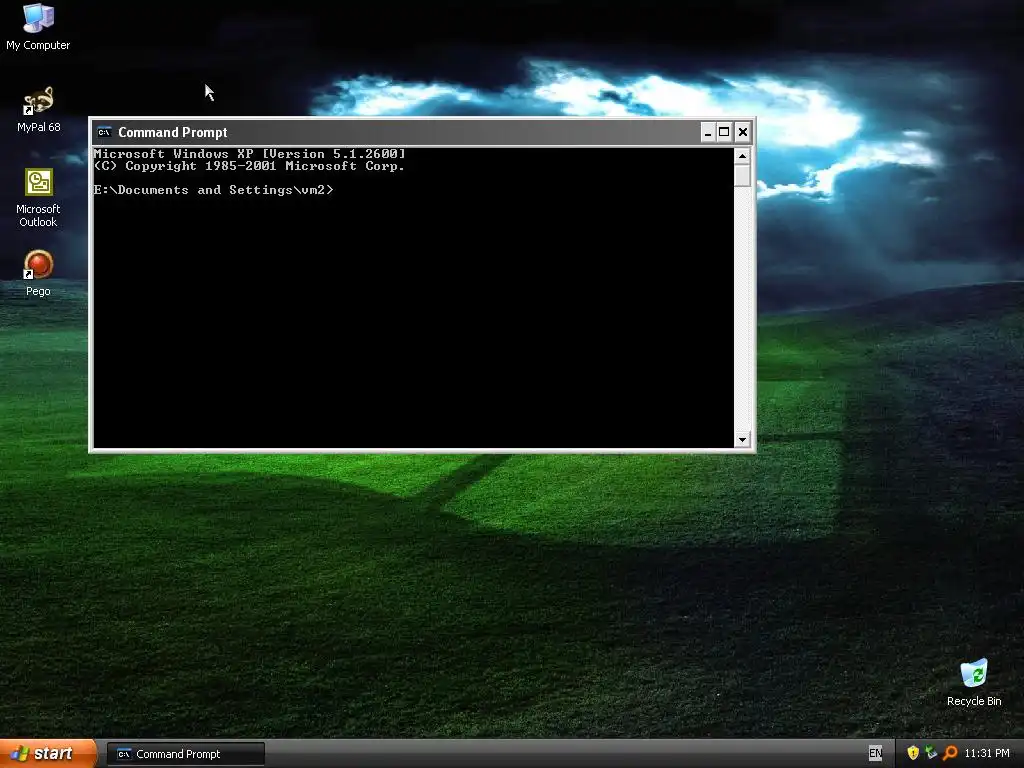
Task: Click the orange magnifier tray icon
Action: tap(950, 754)
